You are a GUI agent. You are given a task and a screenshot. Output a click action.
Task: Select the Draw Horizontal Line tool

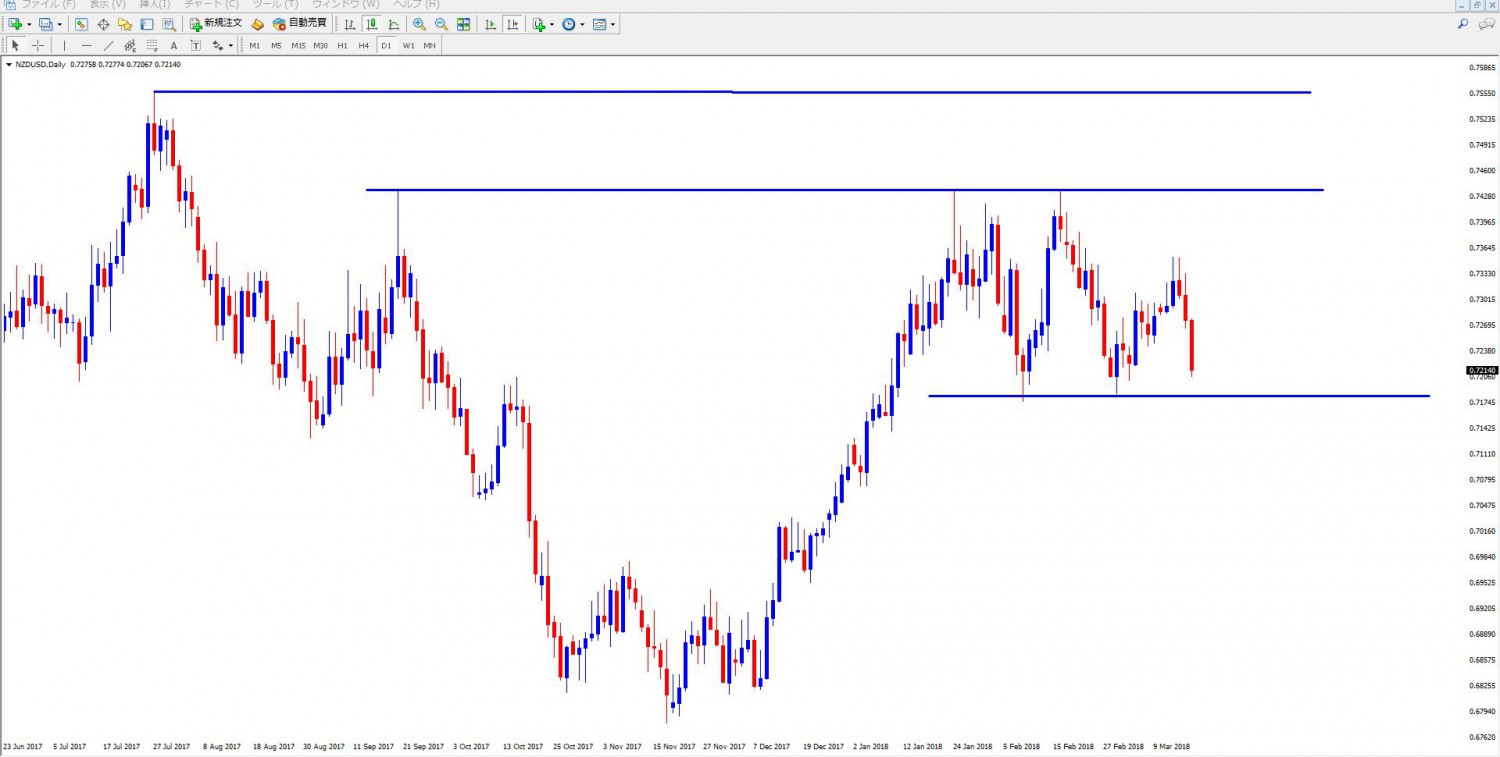[x=87, y=45]
